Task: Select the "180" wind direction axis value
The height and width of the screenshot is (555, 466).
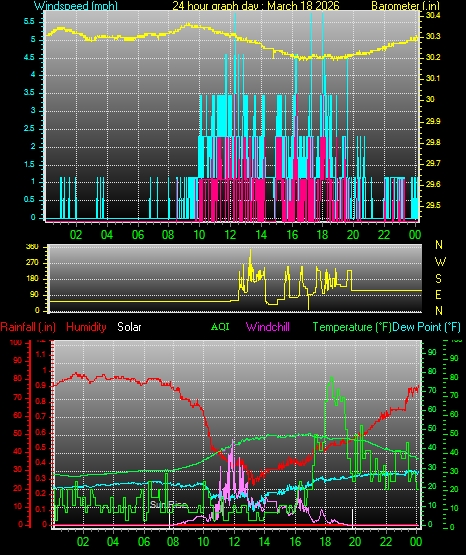Action: (x=32, y=279)
